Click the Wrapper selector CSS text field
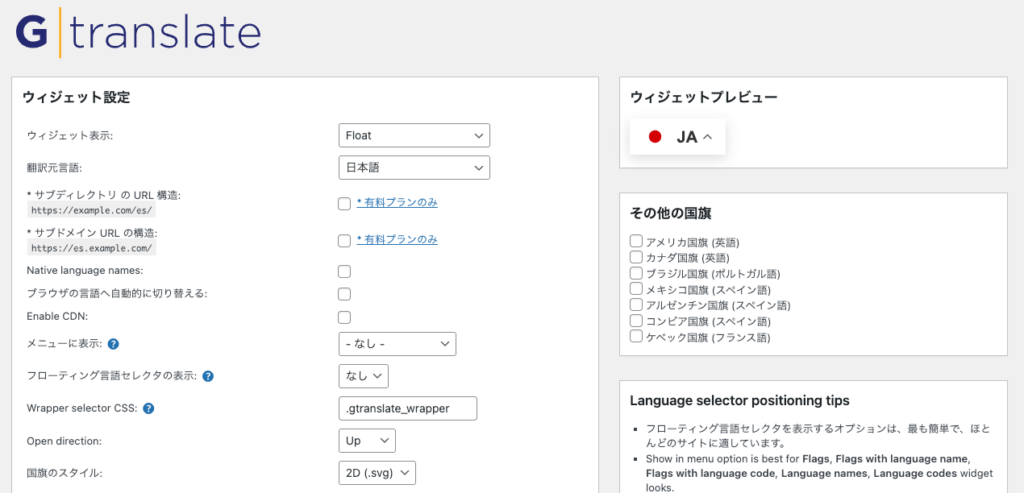 [x=408, y=408]
